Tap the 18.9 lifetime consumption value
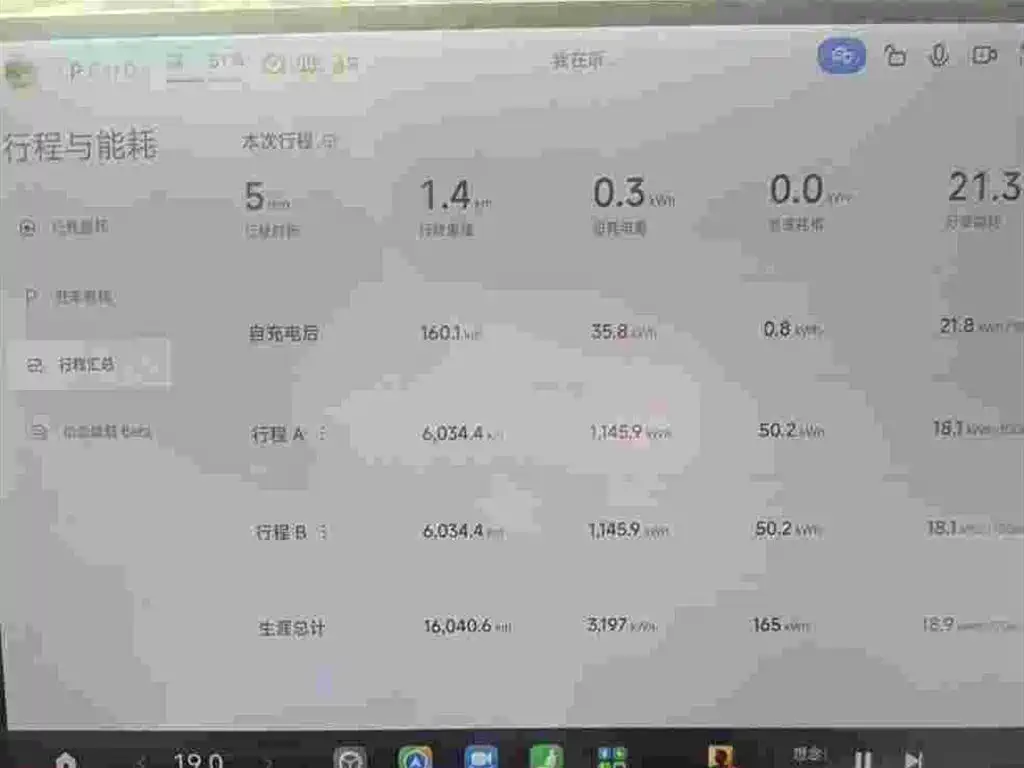Viewport: 1024px width, 768px height. pyautogui.click(x=972, y=624)
